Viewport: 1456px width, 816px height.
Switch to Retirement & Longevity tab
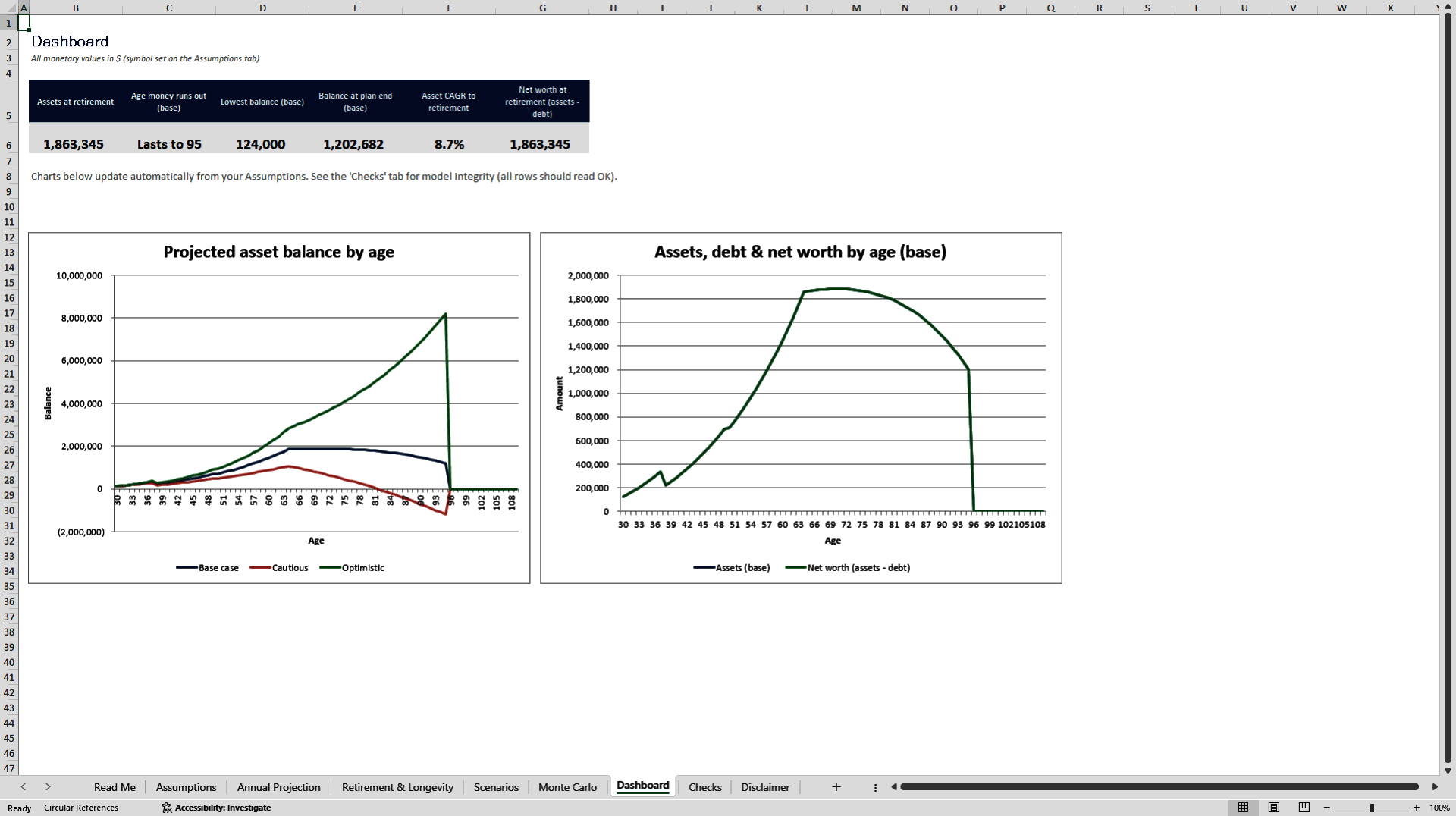(x=397, y=787)
